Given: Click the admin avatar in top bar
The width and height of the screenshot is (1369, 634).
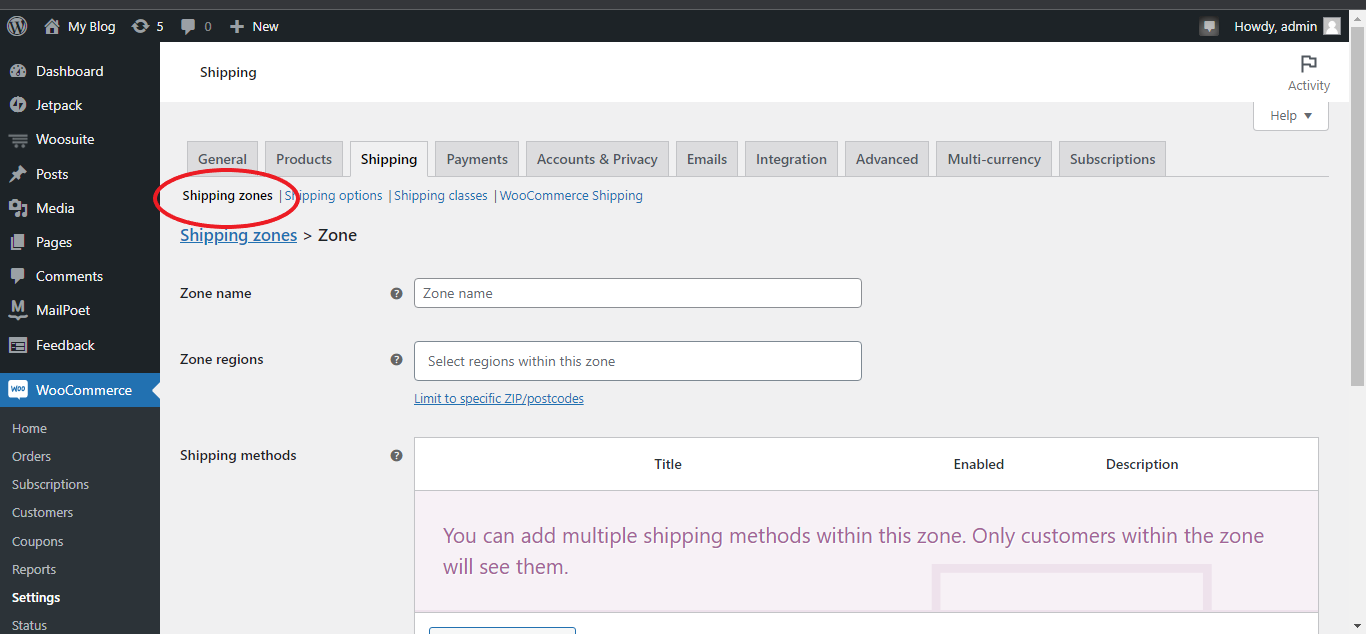Looking at the screenshot, I should (1331, 27).
